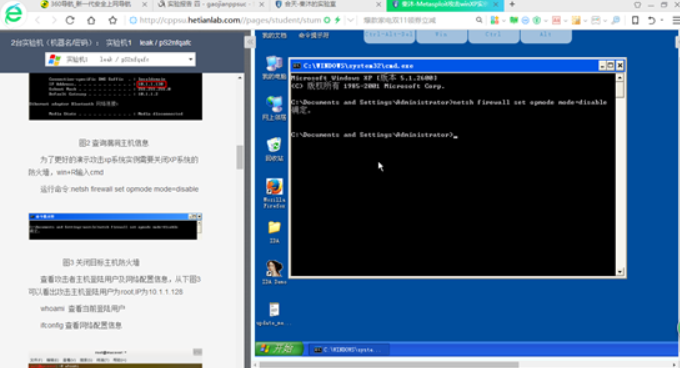This screenshot has width=680, height=368.
Task: Open Network Neighborhood icon on XP desktop
Action: pos(274,108)
